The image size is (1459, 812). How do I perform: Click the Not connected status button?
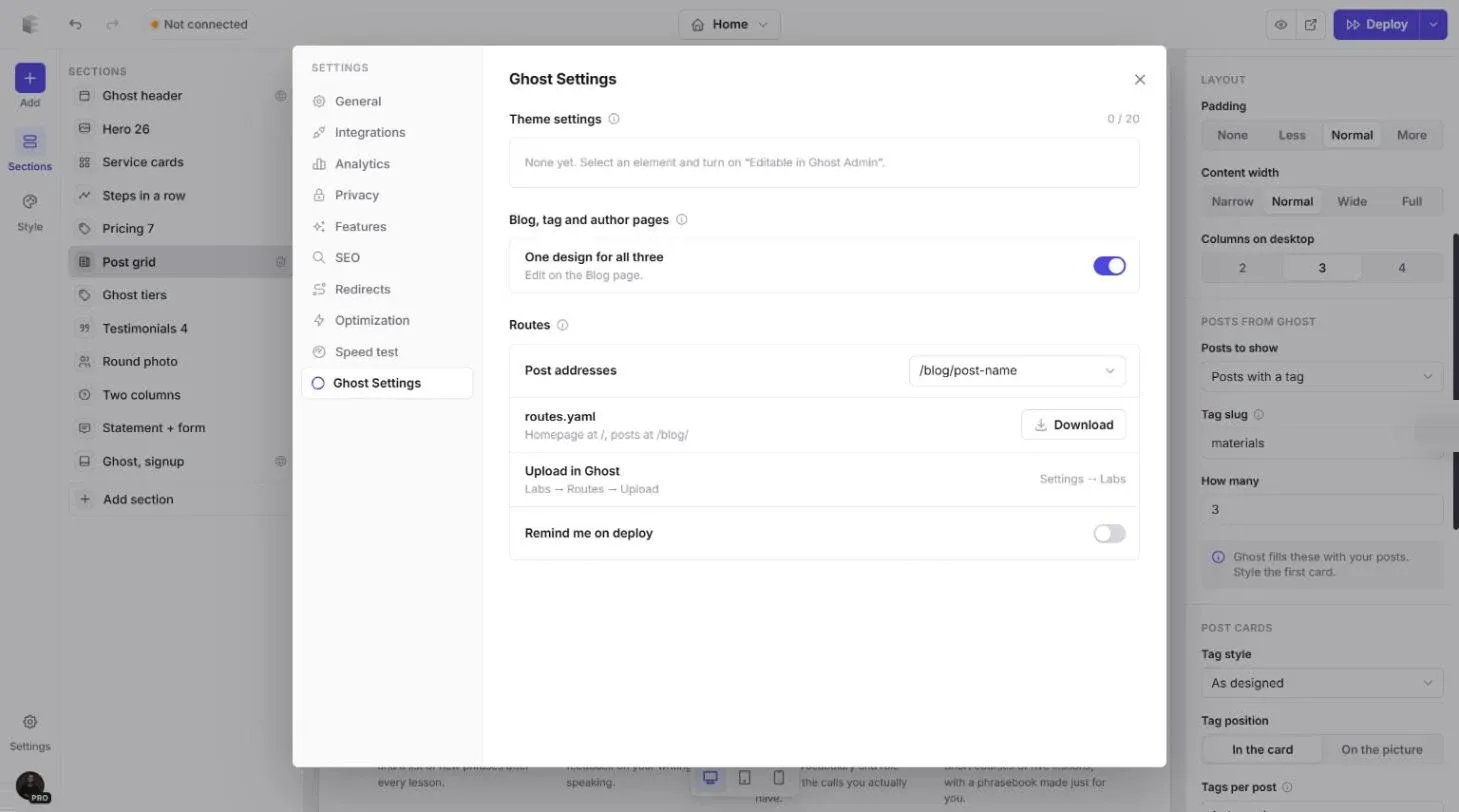click(198, 24)
